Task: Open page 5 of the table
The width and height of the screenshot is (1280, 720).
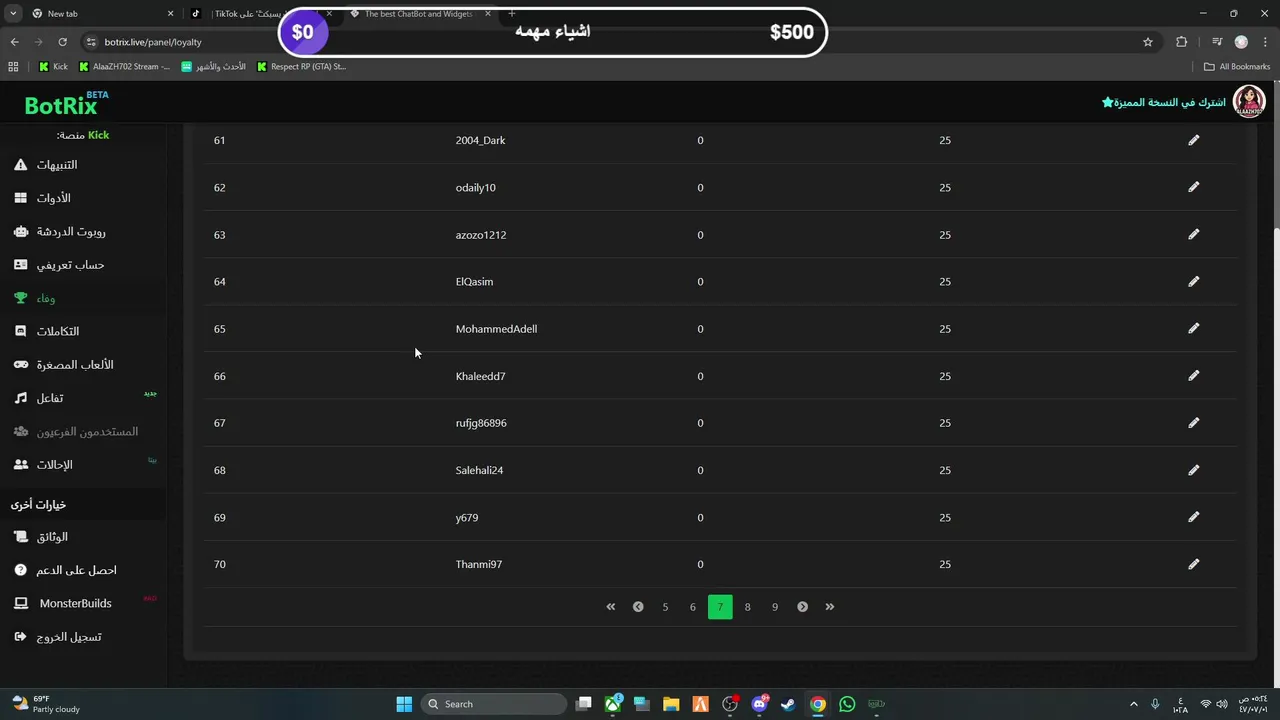Action: click(x=665, y=607)
